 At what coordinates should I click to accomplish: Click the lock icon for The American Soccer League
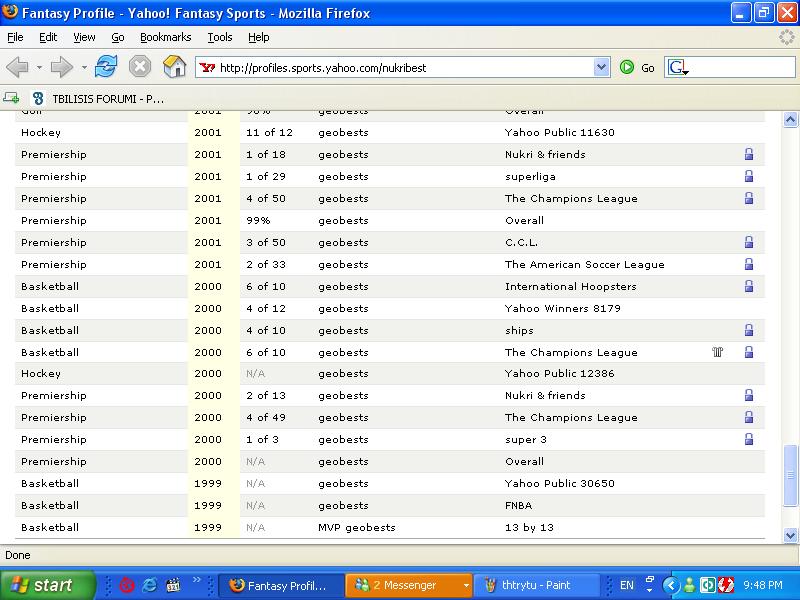pyautogui.click(x=748, y=264)
